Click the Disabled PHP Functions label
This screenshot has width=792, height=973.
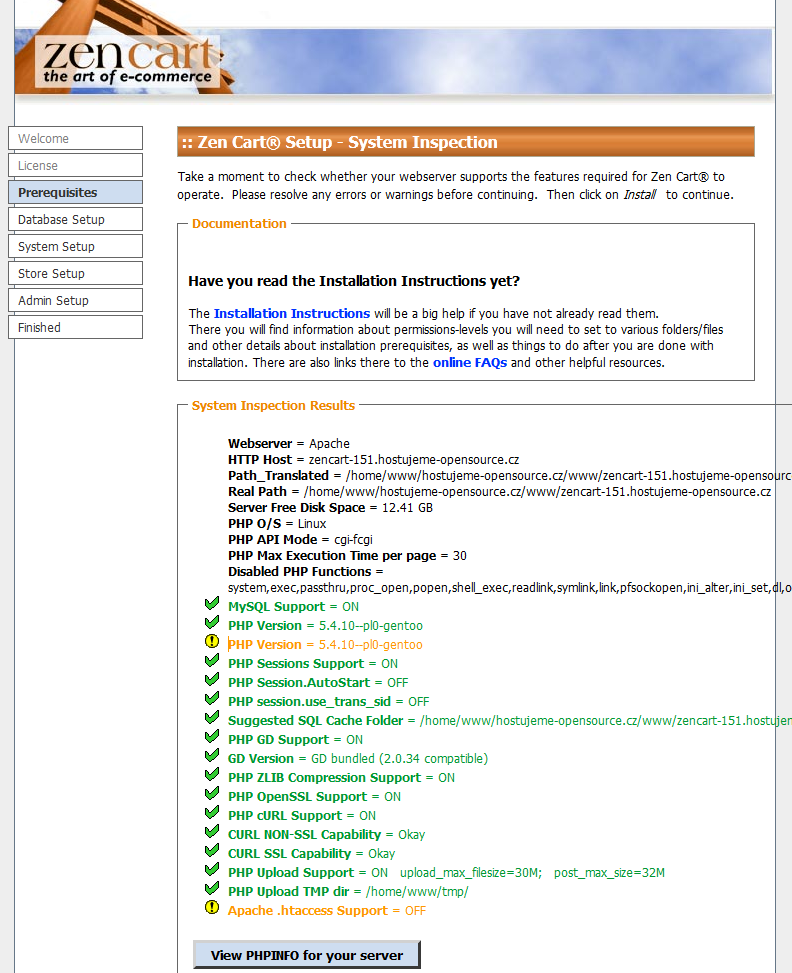coord(305,572)
